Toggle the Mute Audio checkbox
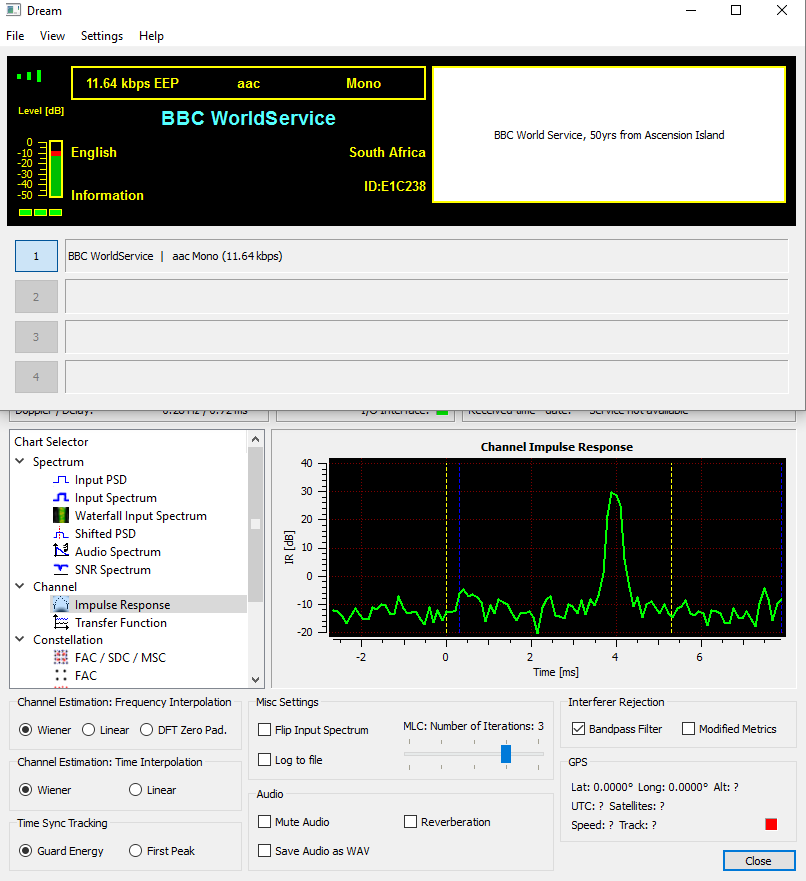The image size is (806, 881). point(265,822)
